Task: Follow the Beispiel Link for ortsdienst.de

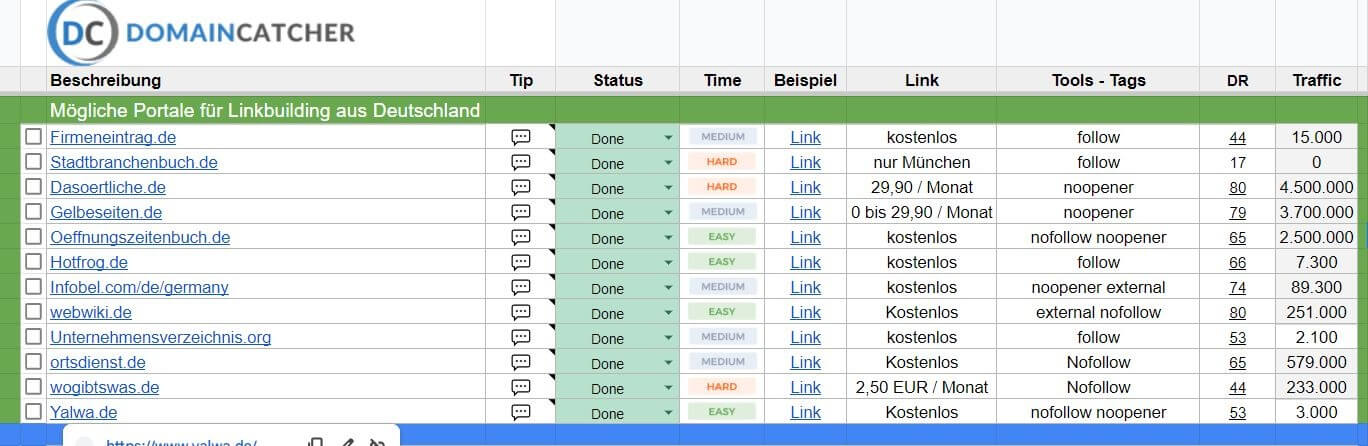Action: 805,362
